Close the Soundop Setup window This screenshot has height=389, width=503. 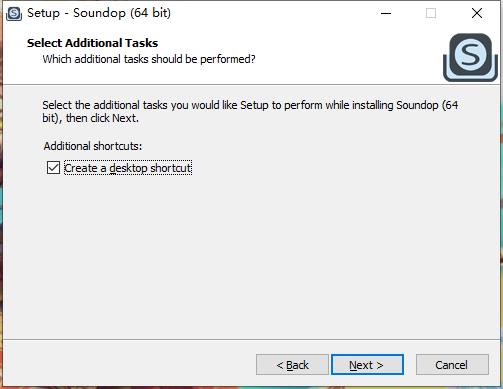pyautogui.click(x=477, y=13)
